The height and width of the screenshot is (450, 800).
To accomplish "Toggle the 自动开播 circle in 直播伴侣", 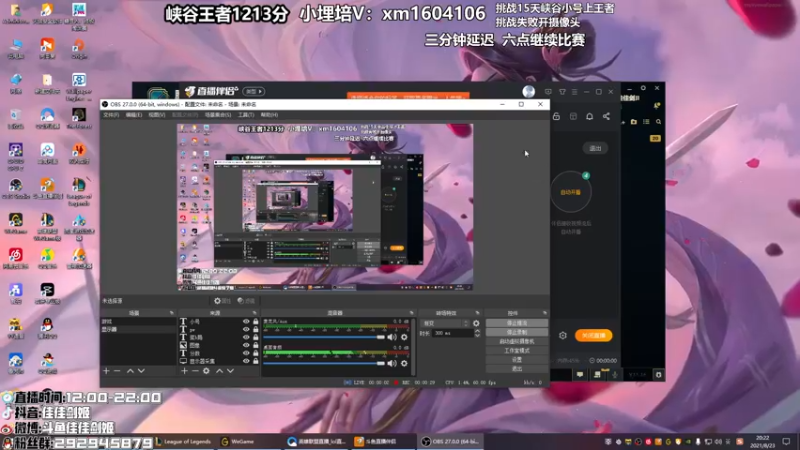I will coord(571,192).
